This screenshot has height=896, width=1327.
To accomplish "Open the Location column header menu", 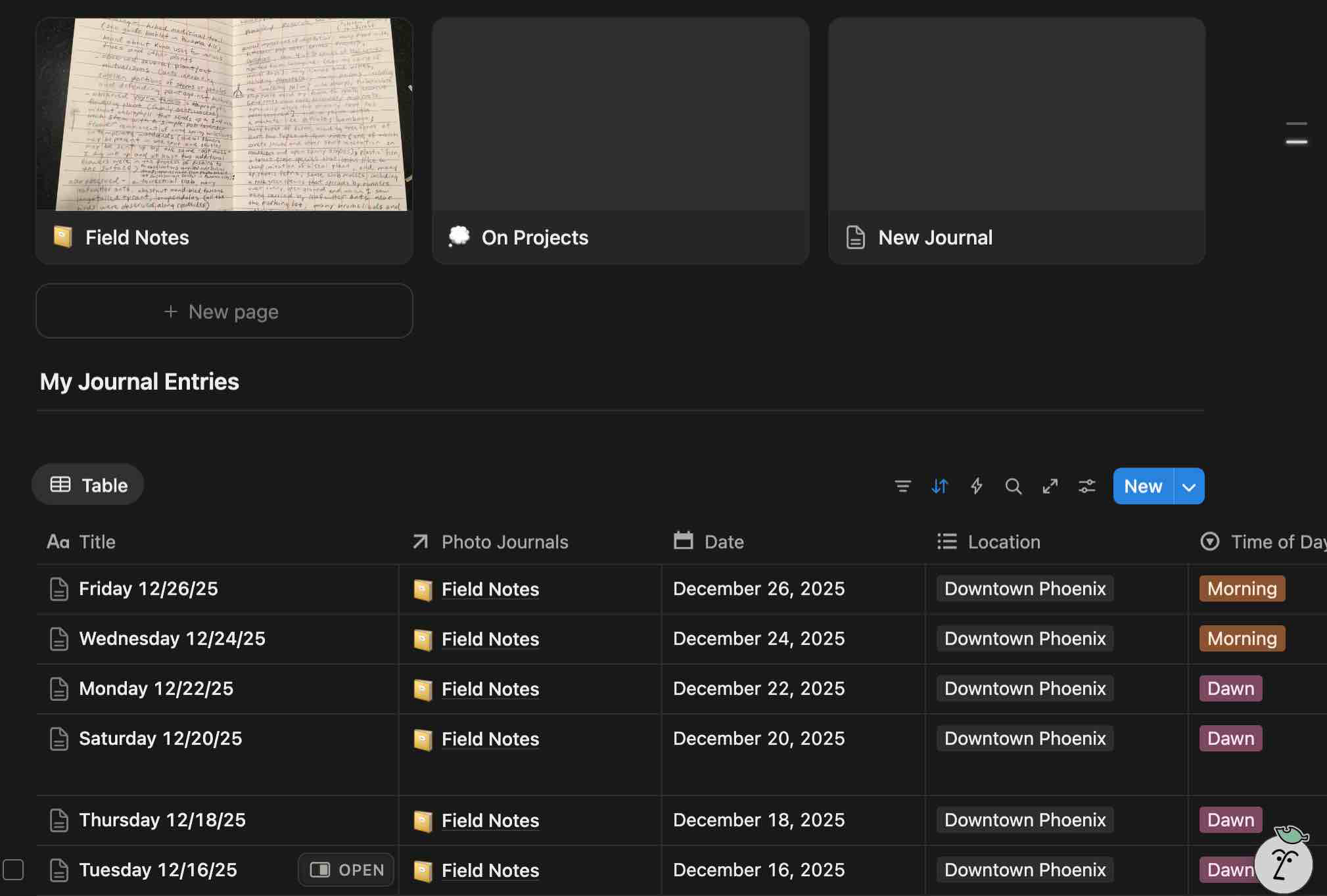I will (x=1003, y=542).
